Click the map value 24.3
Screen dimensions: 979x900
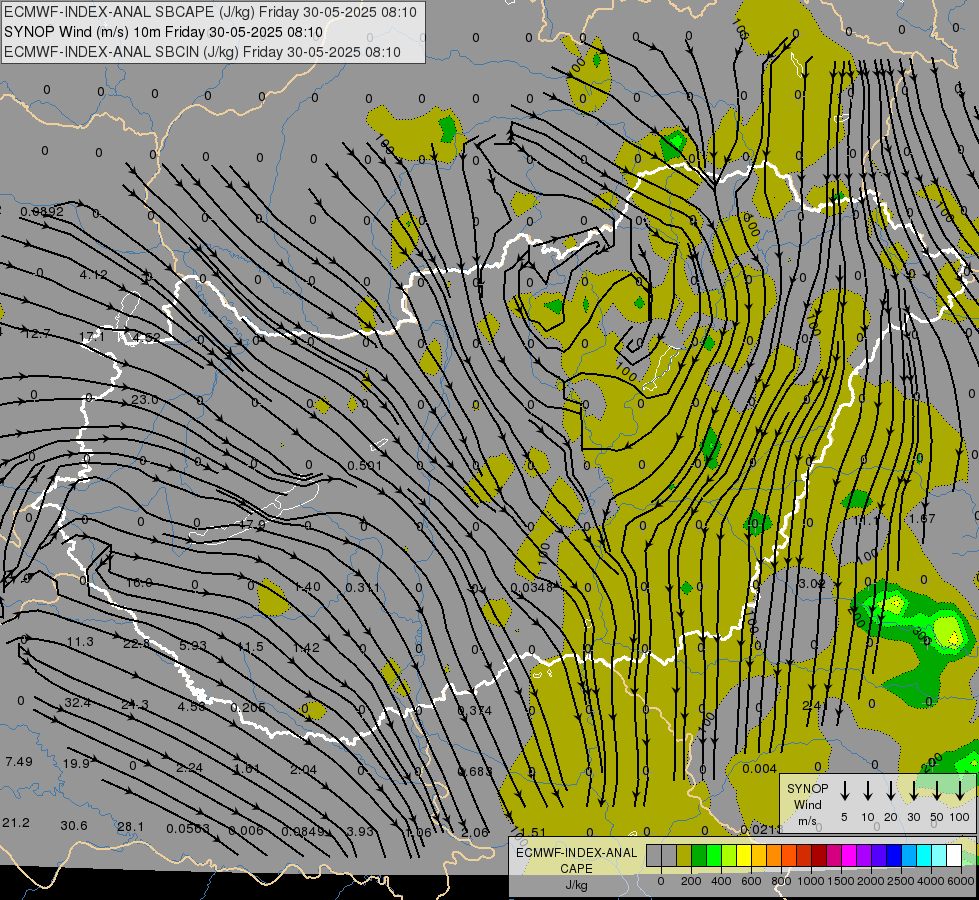135,705
